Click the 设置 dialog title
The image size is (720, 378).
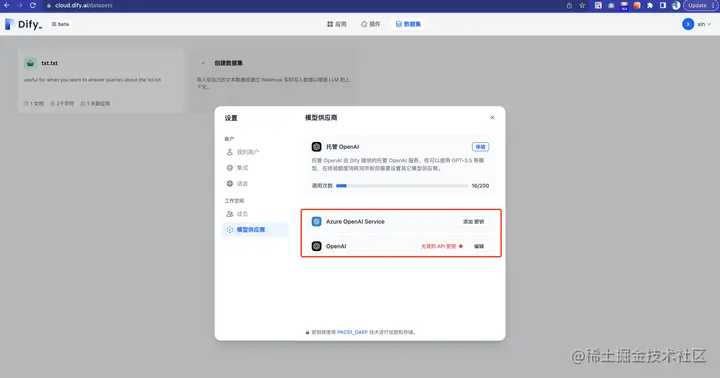(x=231, y=118)
